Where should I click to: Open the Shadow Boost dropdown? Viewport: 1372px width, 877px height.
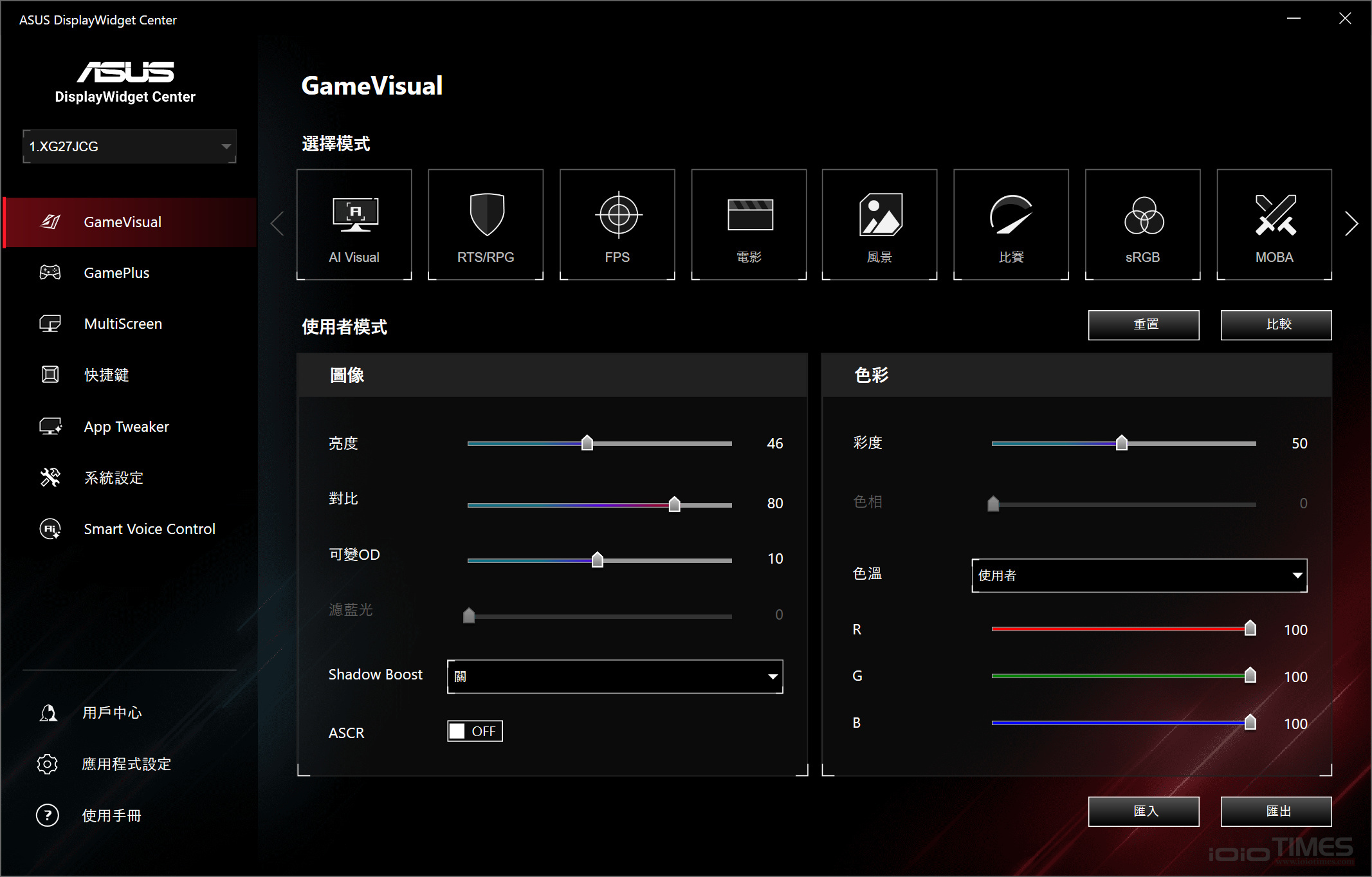[614, 676]
